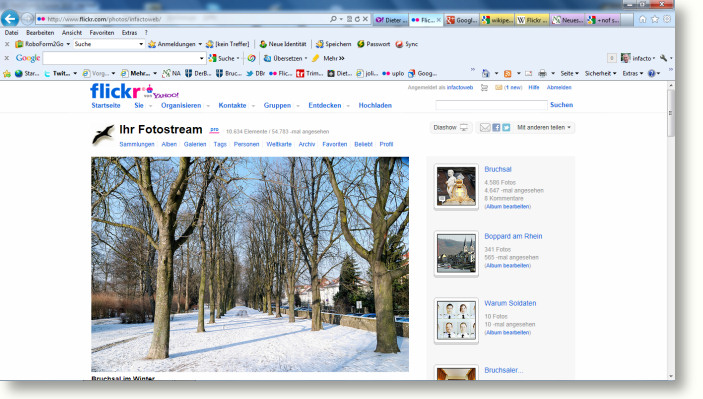Open the Warum Soldaten album thumbnail
This screenshot has height=399, width=703.
[x=456, y=321]
